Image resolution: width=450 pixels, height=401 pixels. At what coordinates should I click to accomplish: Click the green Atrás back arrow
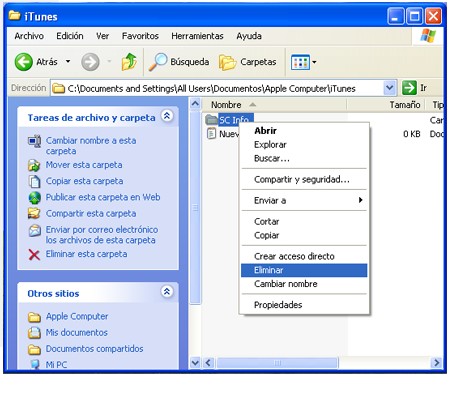click(x=24, y=62)
